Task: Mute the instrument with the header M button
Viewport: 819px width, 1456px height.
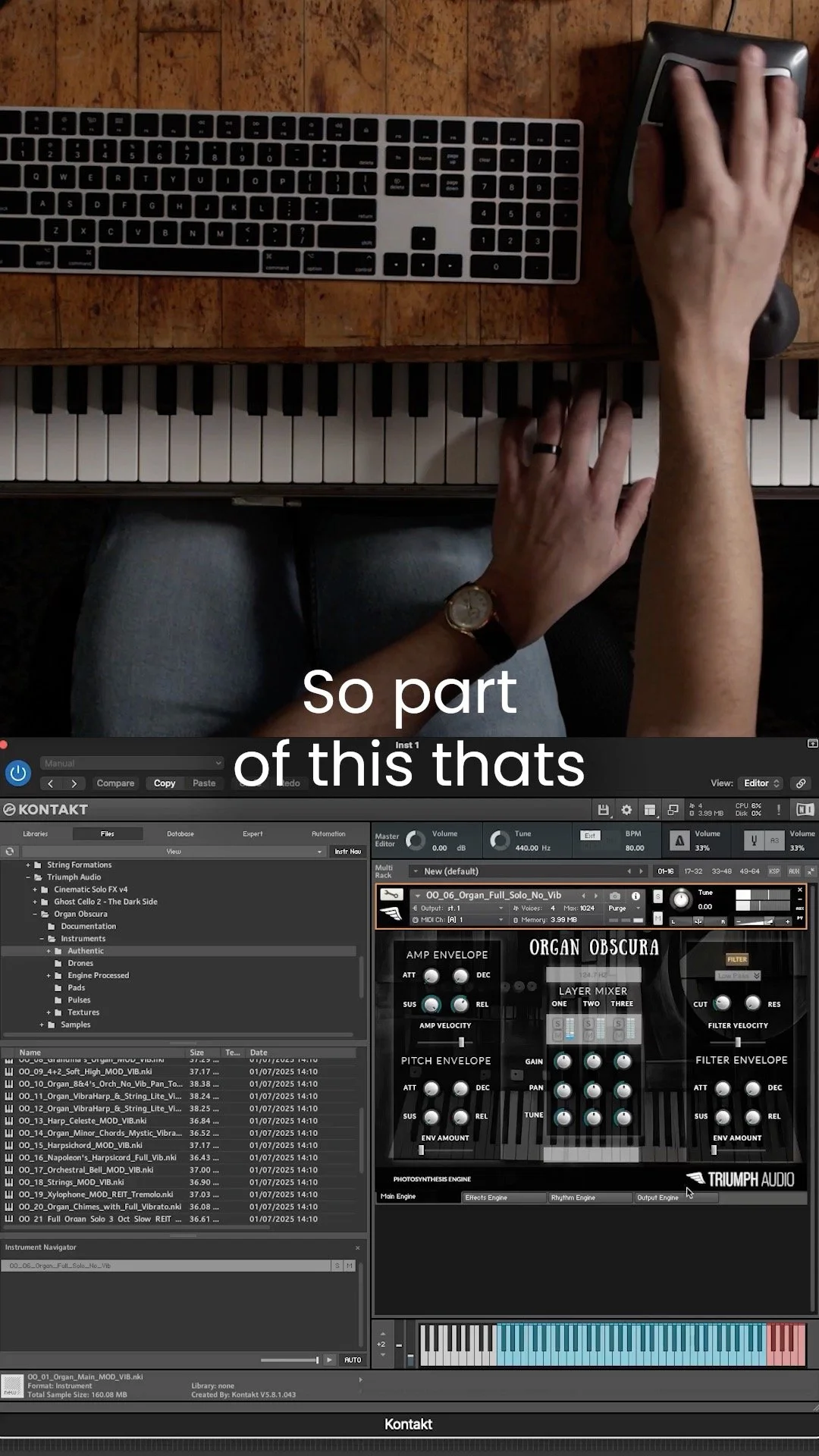Action: [x=657, y=918]
